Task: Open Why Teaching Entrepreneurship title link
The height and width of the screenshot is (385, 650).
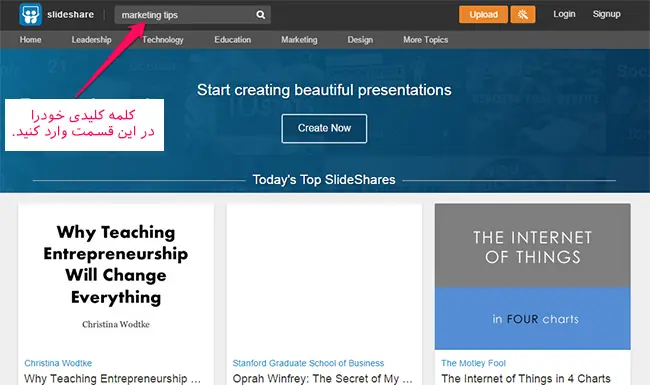Action: [112, 378]
